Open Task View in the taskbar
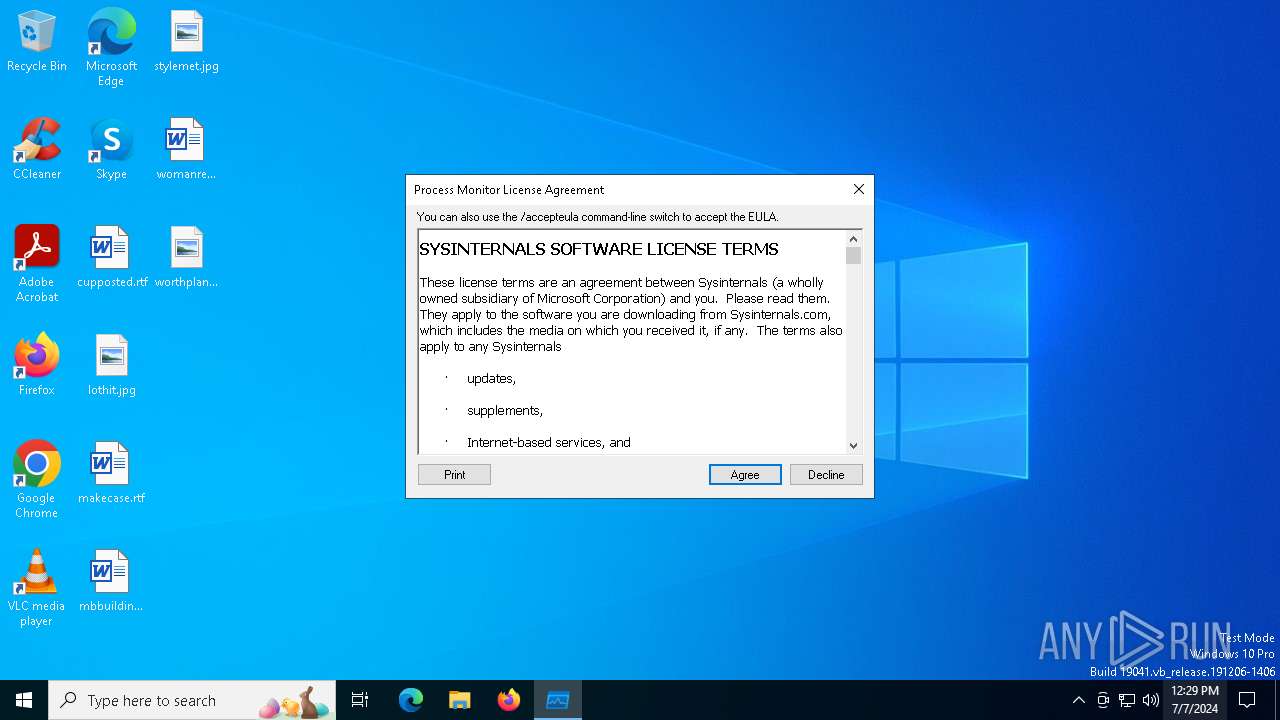Image resolution: width=1280 pixels, height=720 pixels. coord(360,700)
